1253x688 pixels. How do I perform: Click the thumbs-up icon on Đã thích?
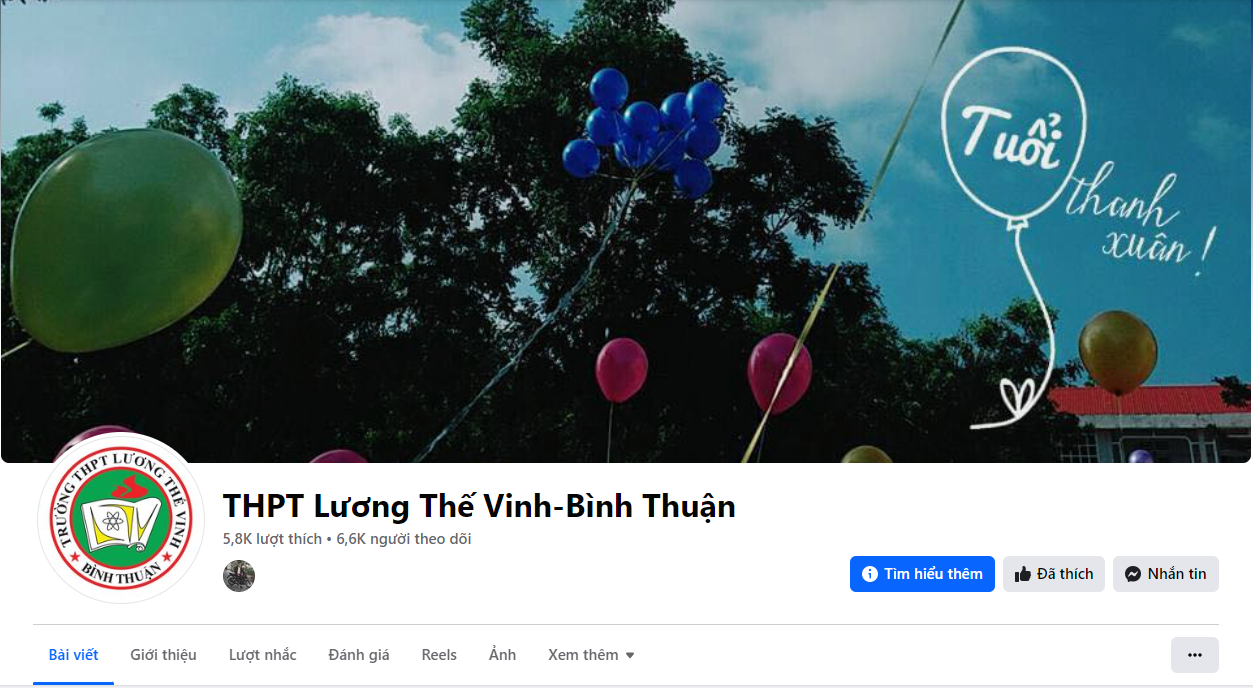(1022, 574)
